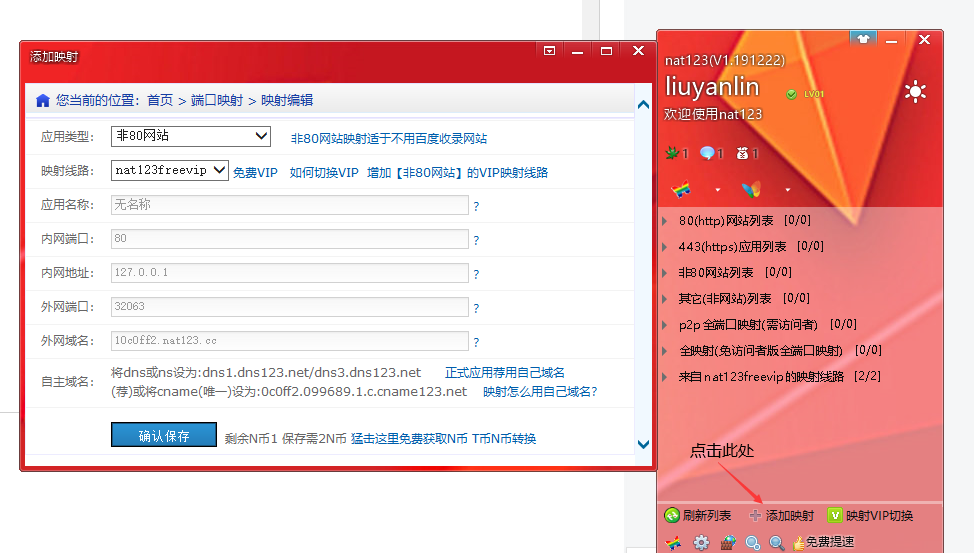Viewport: 974px width, 553px height.
Task: Click the plus icon for 添加映射
Action: coord(755,515)
